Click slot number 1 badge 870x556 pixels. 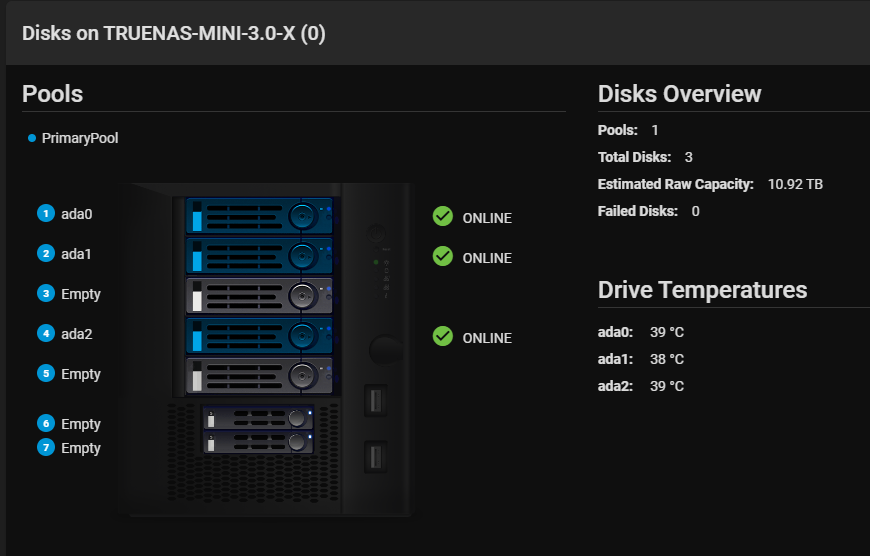(x=46, y=214)
